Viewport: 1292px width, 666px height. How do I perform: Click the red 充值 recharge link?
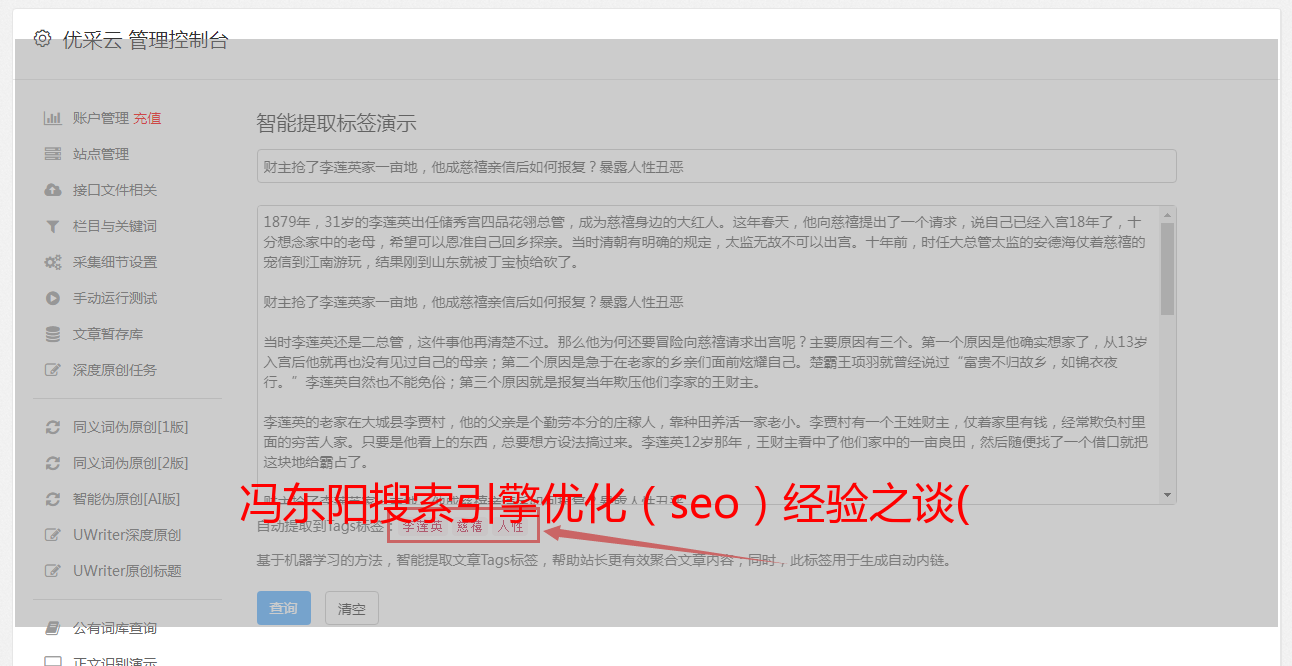(x=147, y=118)
